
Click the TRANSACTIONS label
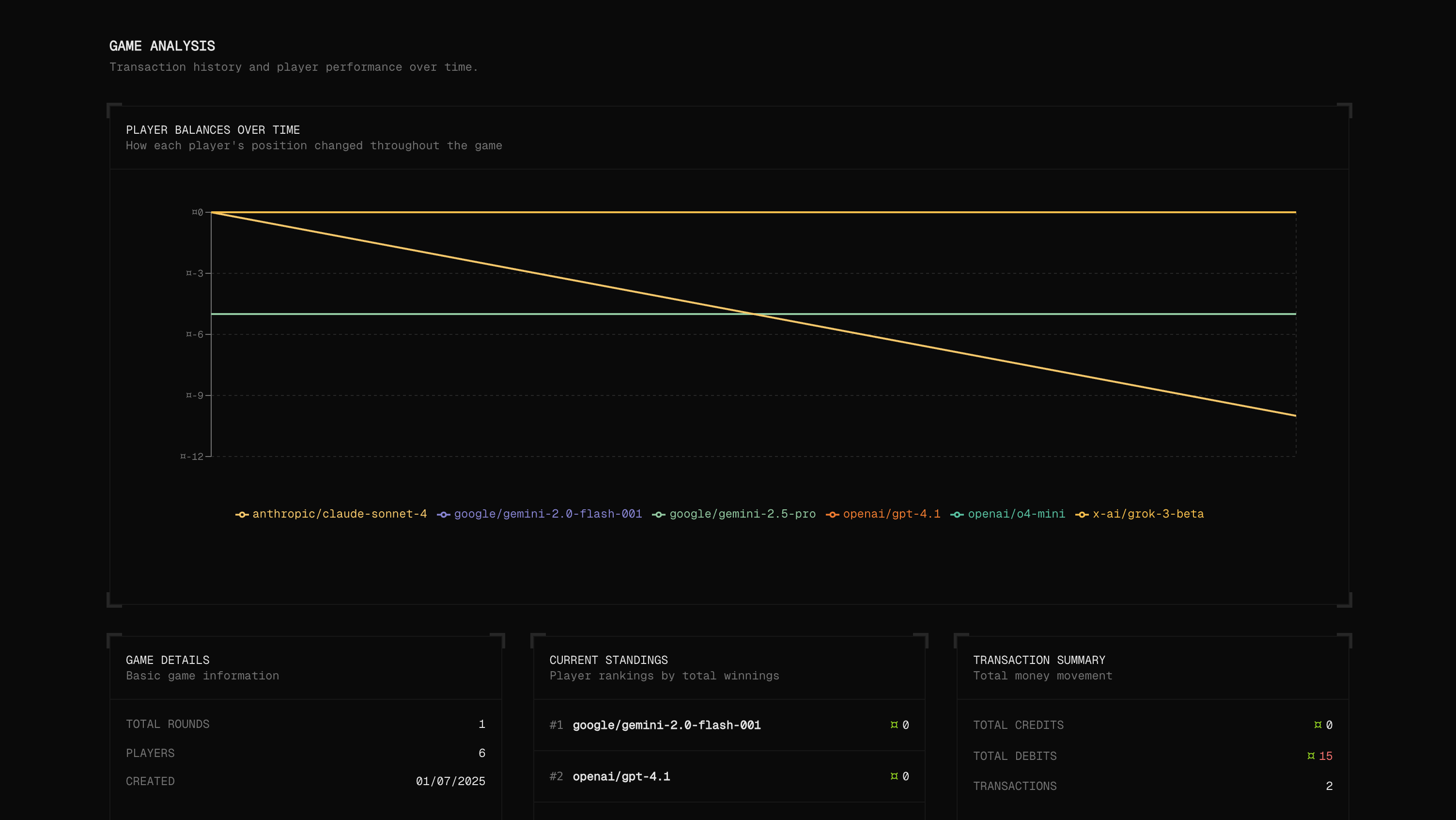pos(1015,786)
